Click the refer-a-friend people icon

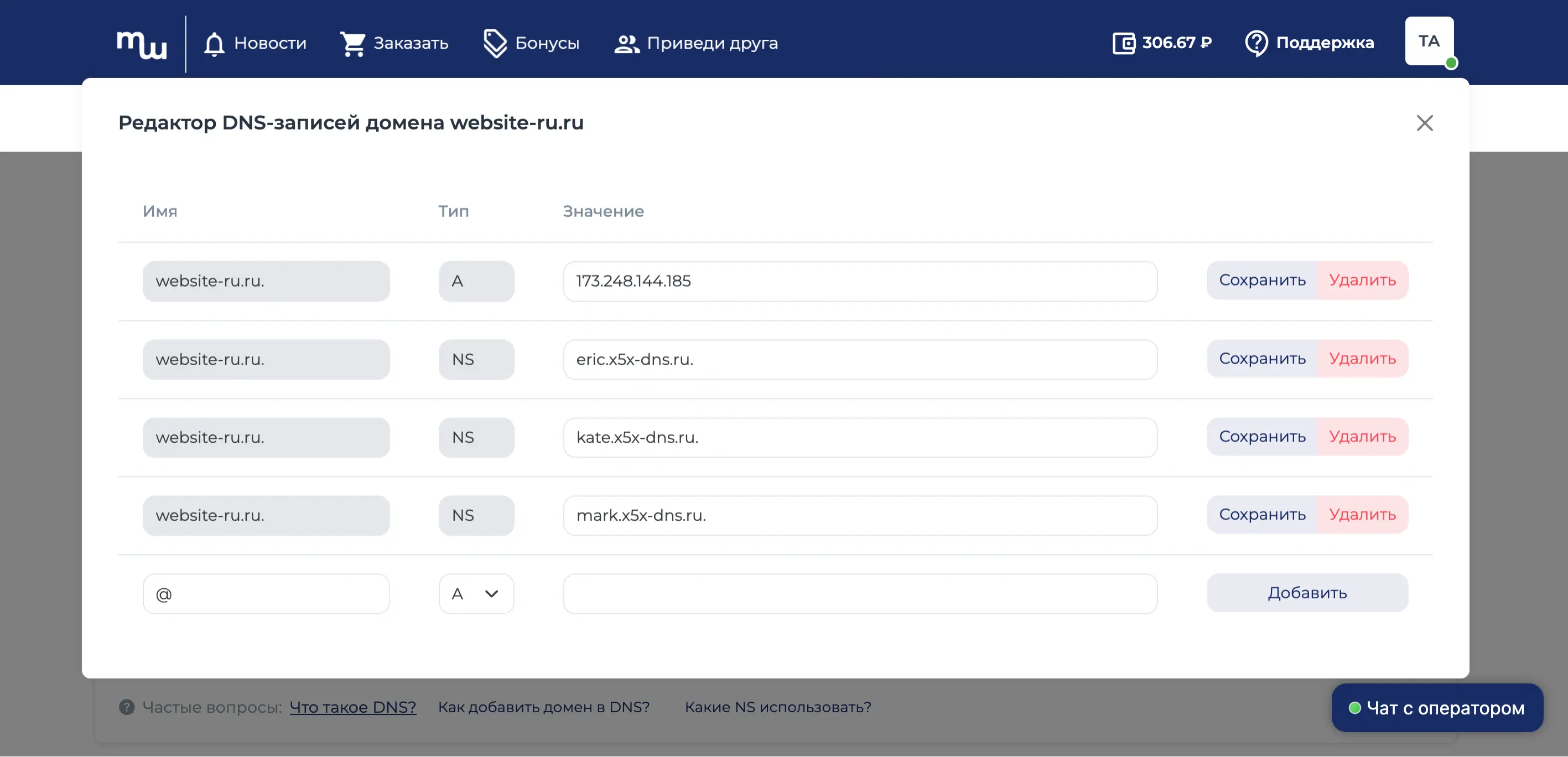626,44
